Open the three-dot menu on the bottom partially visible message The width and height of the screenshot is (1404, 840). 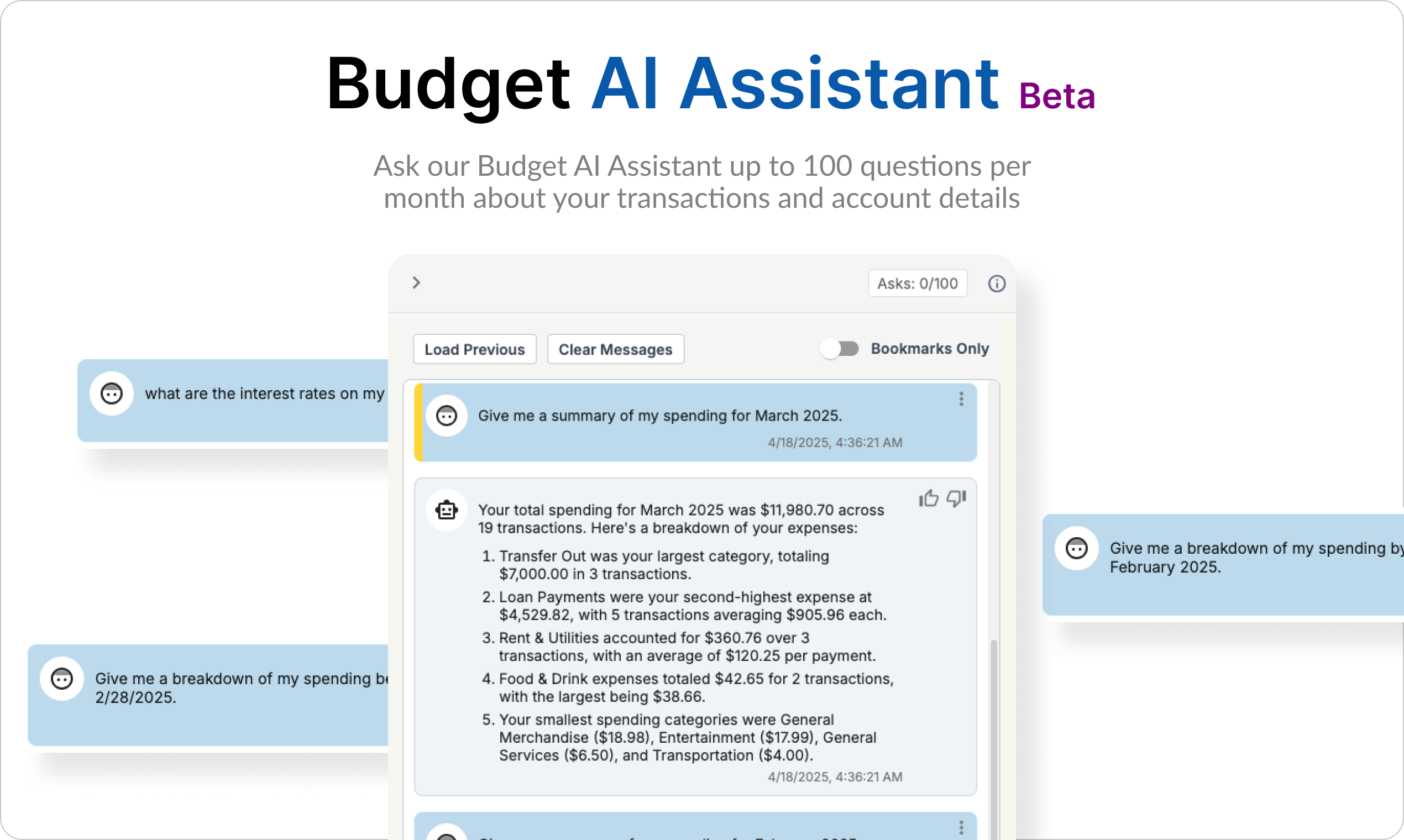961,827
